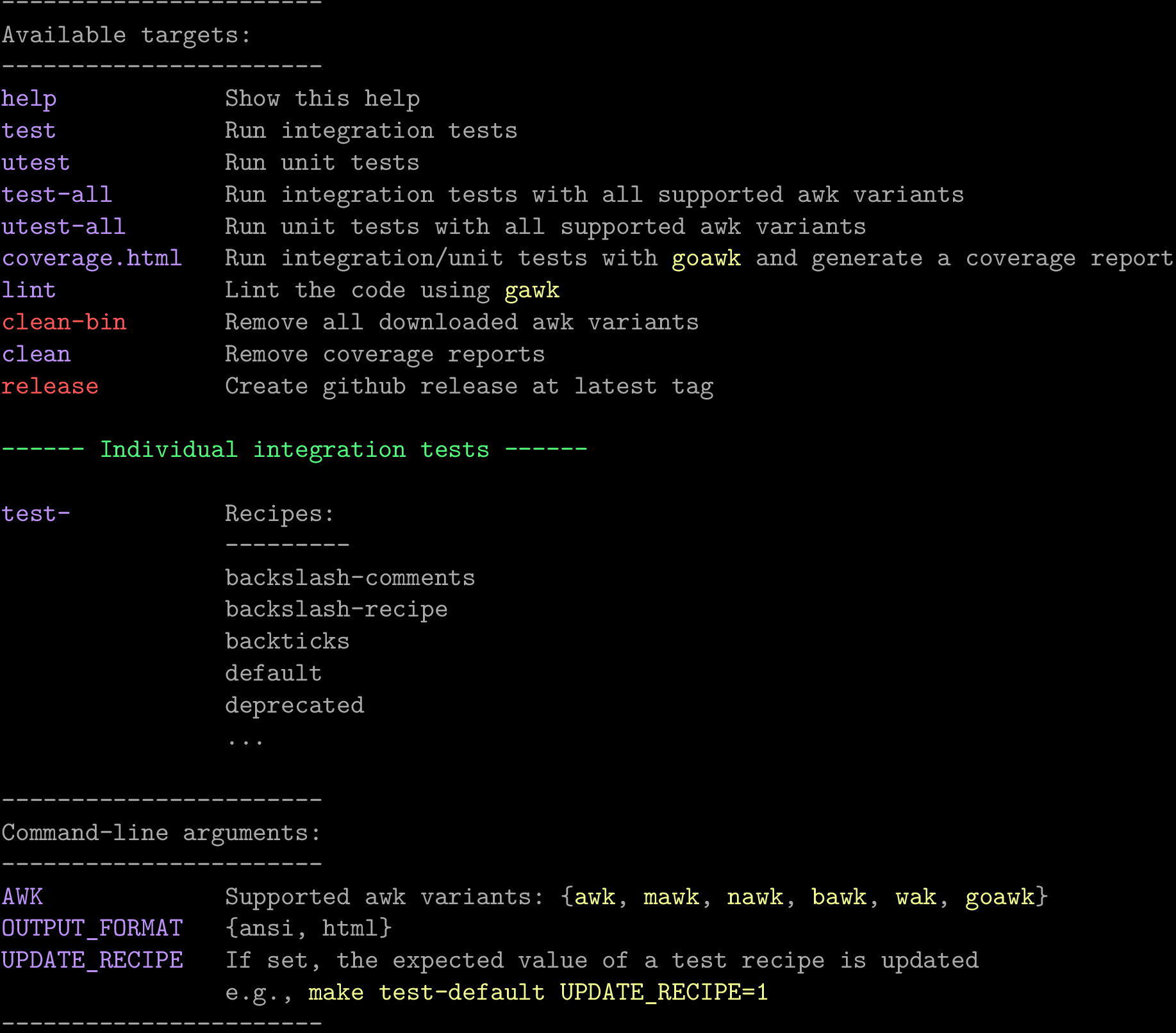Screen dimensions: 1176x1033
Task: Click the yellow 'mawk' variant
Action: pos(671,897)
